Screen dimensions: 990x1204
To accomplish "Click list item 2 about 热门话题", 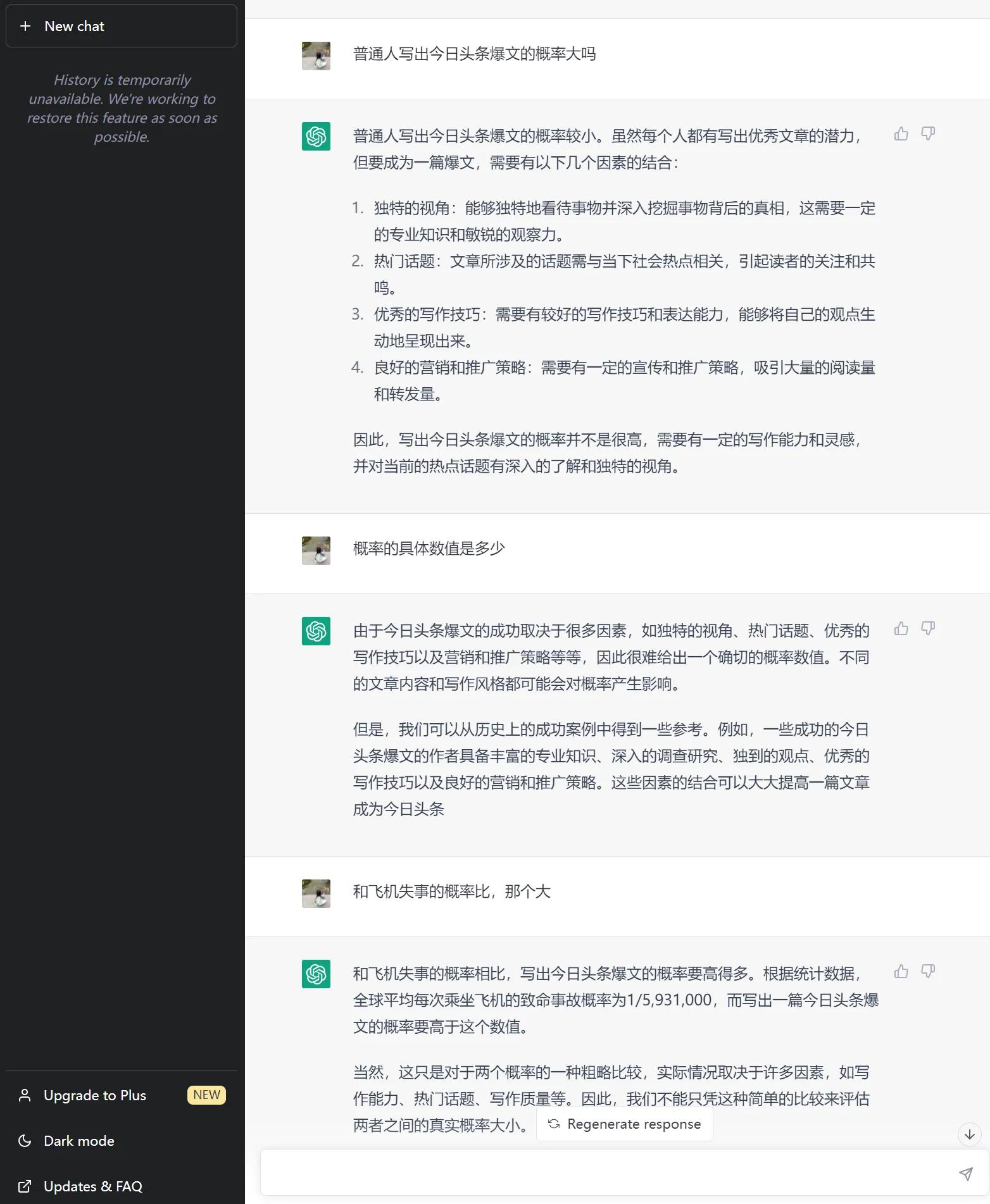I will pyautogui.click(x=624, y=275).
